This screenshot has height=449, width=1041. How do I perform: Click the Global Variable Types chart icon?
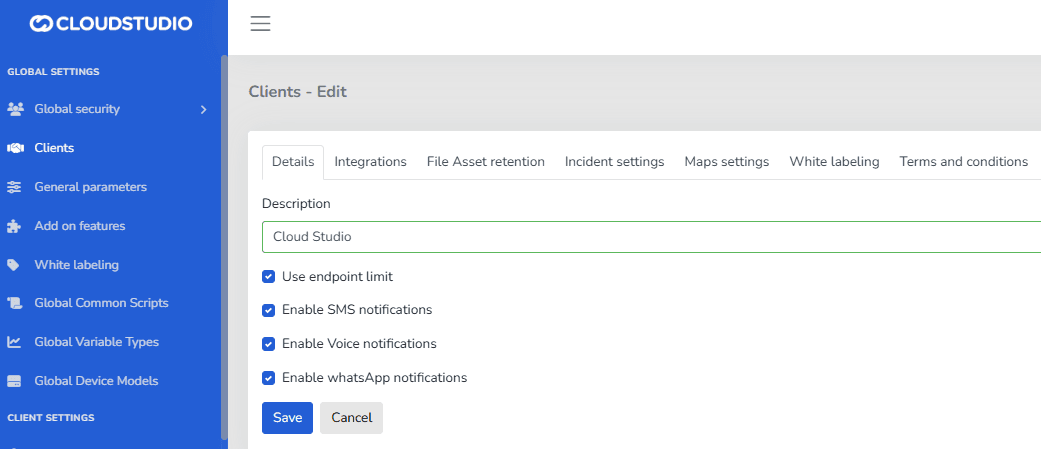(x=14, y=342)
